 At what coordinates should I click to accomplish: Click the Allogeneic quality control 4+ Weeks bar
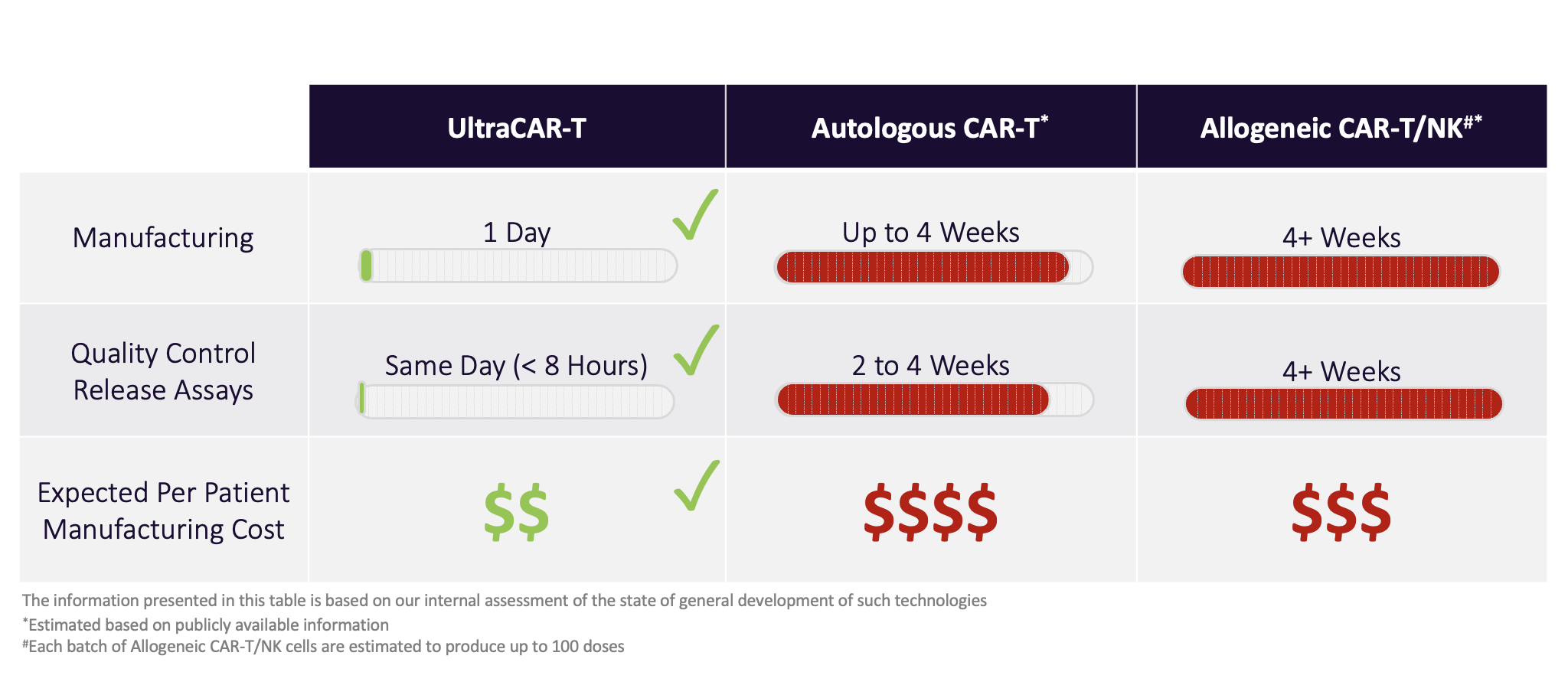click(x=1344, y=404)
